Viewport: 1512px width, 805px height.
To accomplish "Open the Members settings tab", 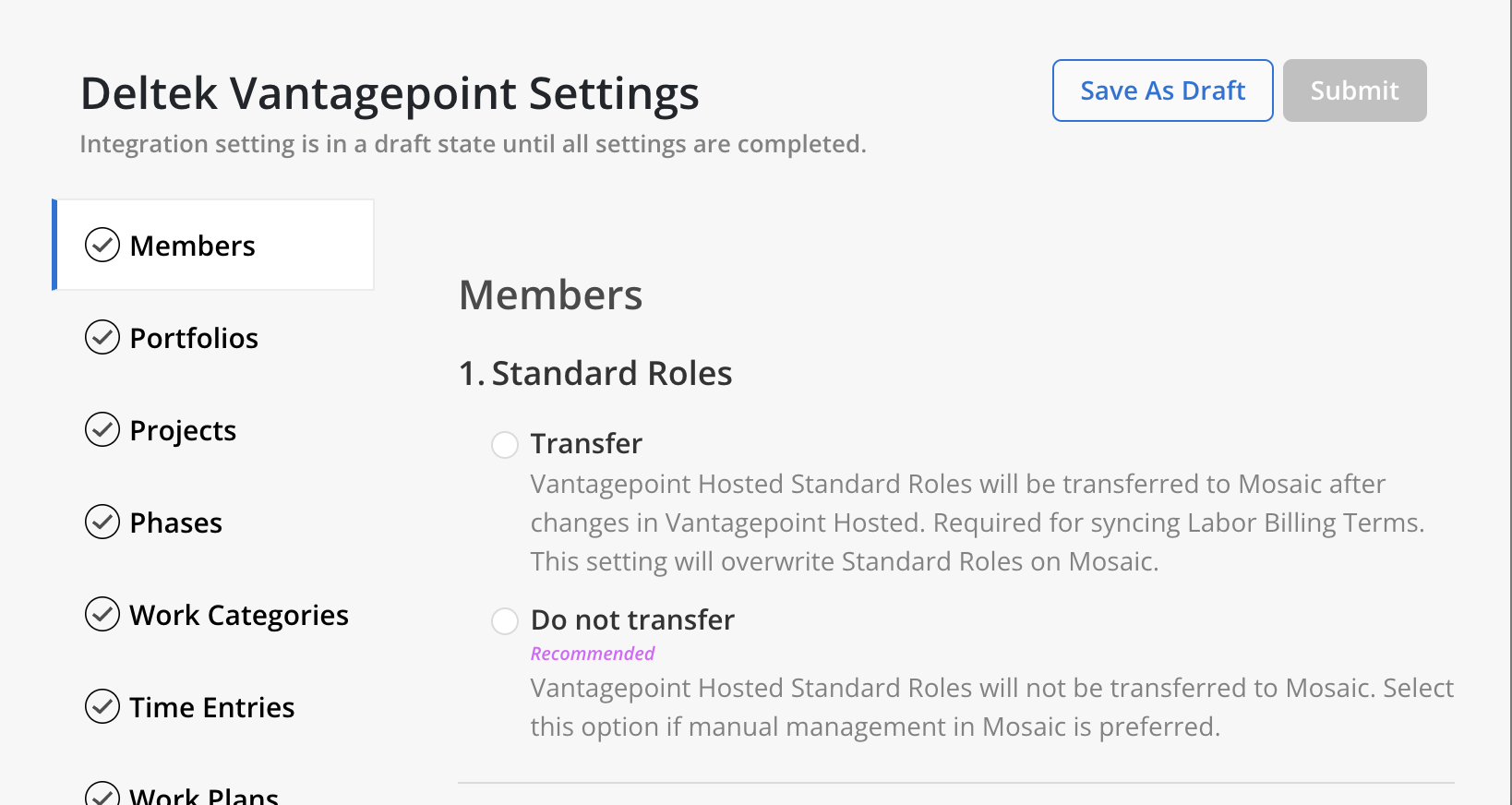I will coord(213,245).
